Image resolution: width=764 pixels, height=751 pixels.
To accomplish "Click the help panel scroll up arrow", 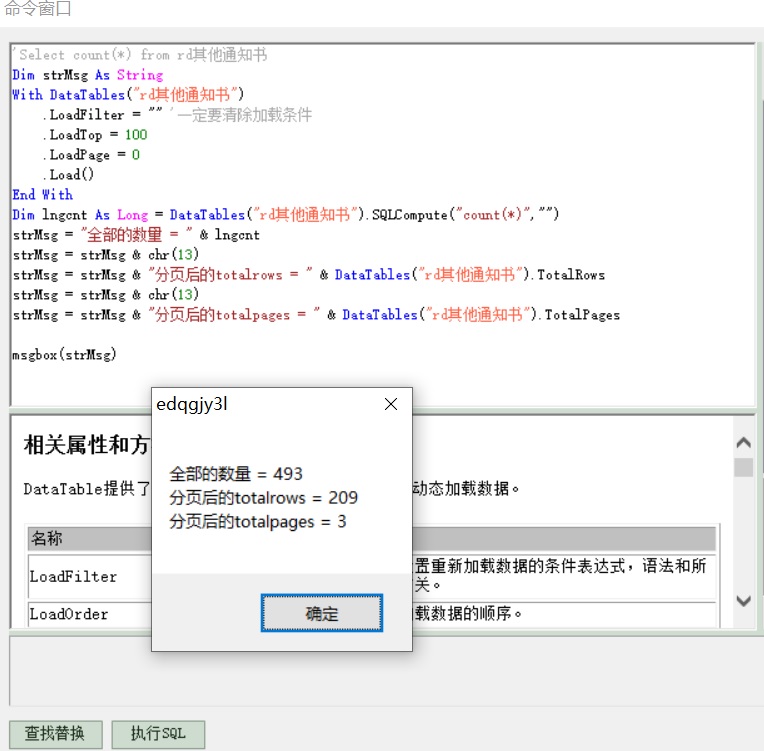I will pos(743,444).
